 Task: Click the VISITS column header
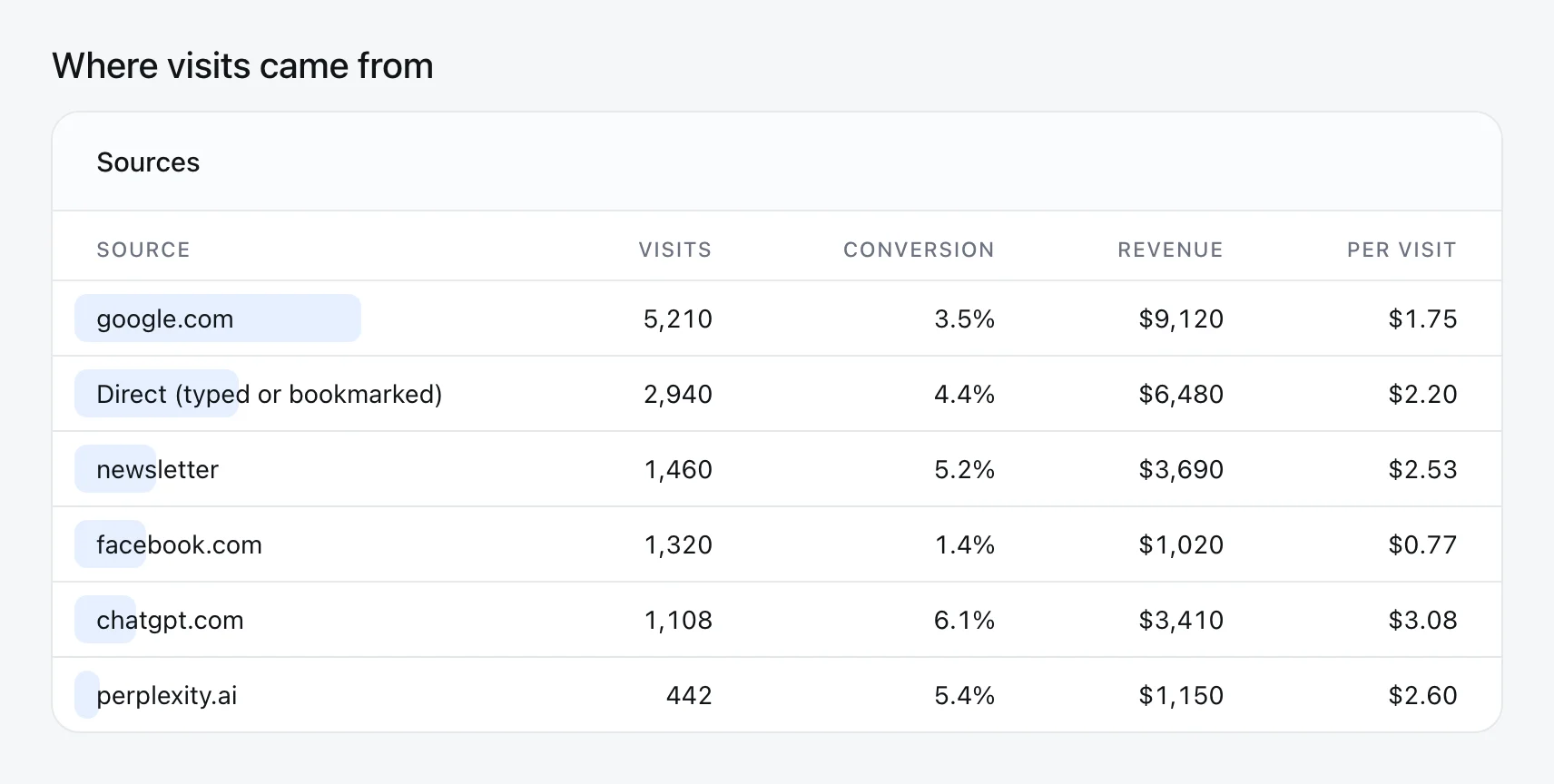point(675,250)
